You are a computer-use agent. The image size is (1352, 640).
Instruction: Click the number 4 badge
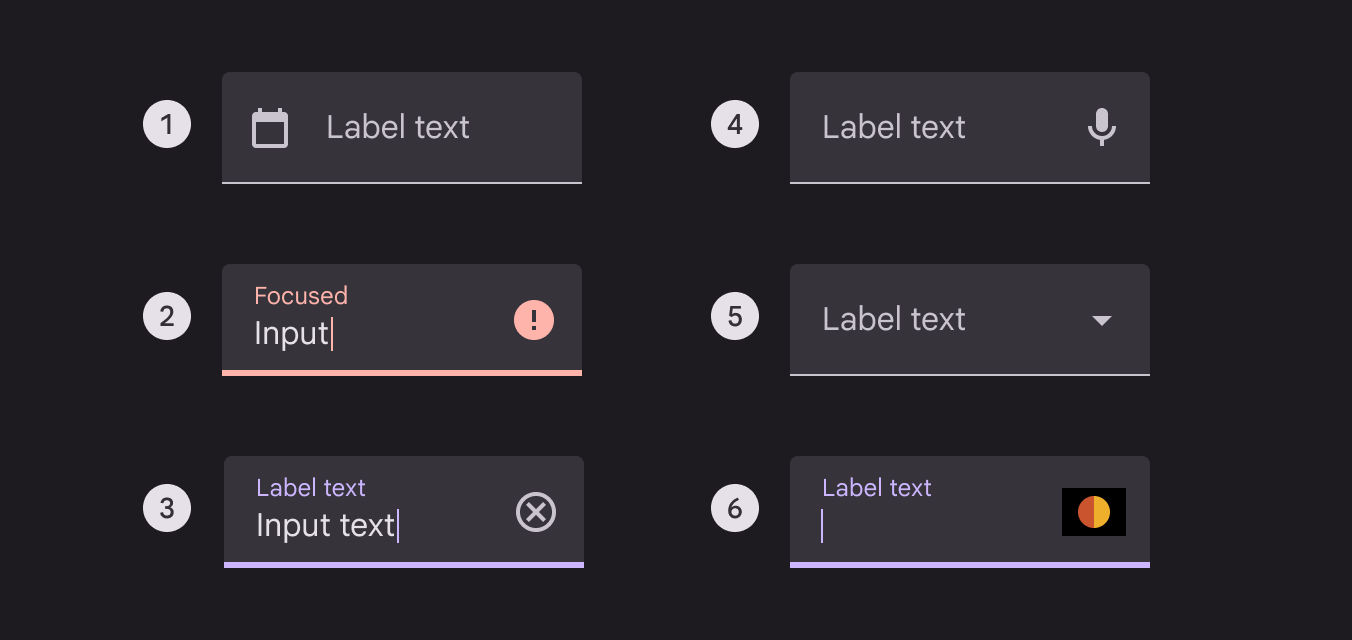click(735, 125)
